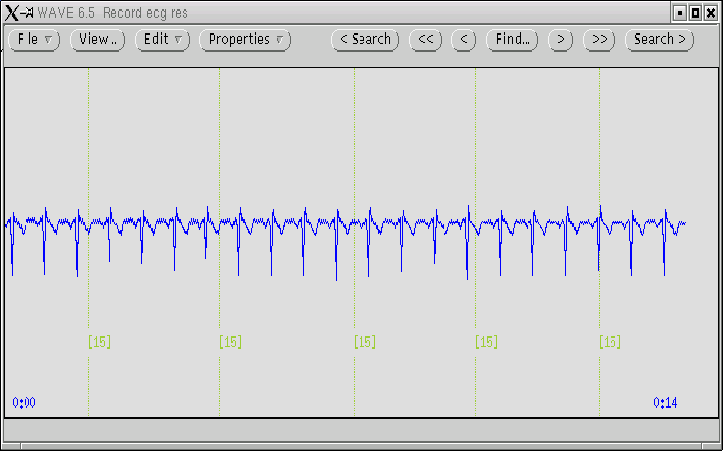Close the WAVE window

pos(711,13)
